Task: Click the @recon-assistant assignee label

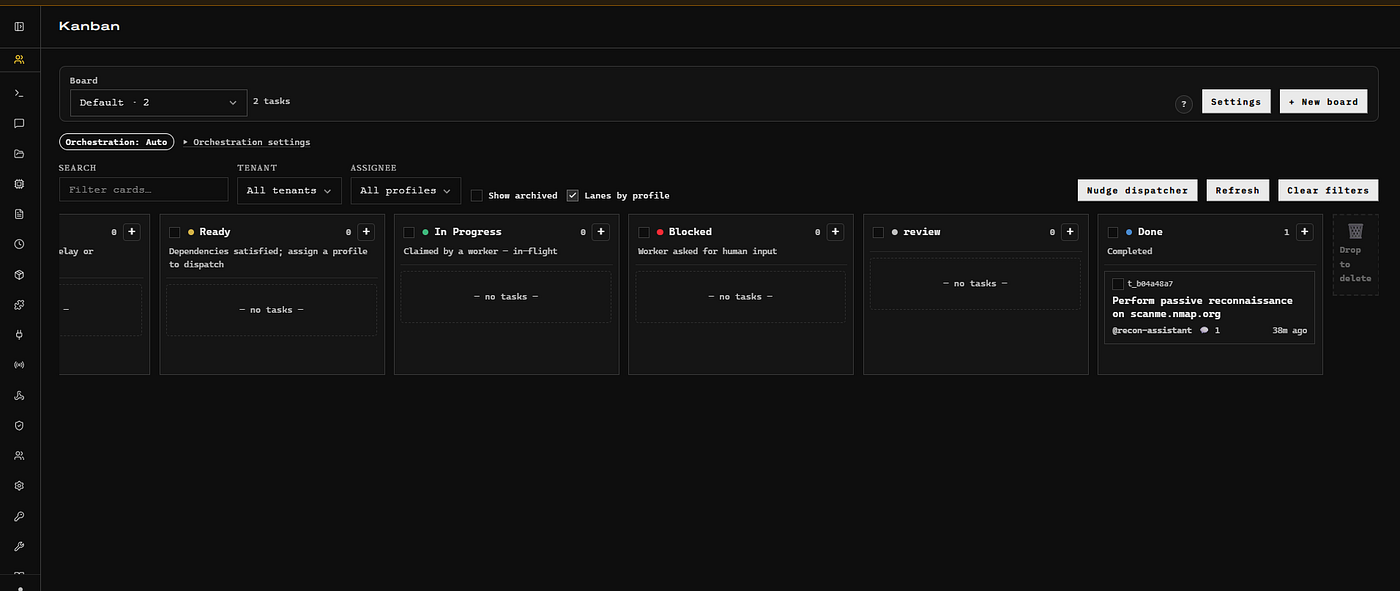Action: [x=1152, y=330]
